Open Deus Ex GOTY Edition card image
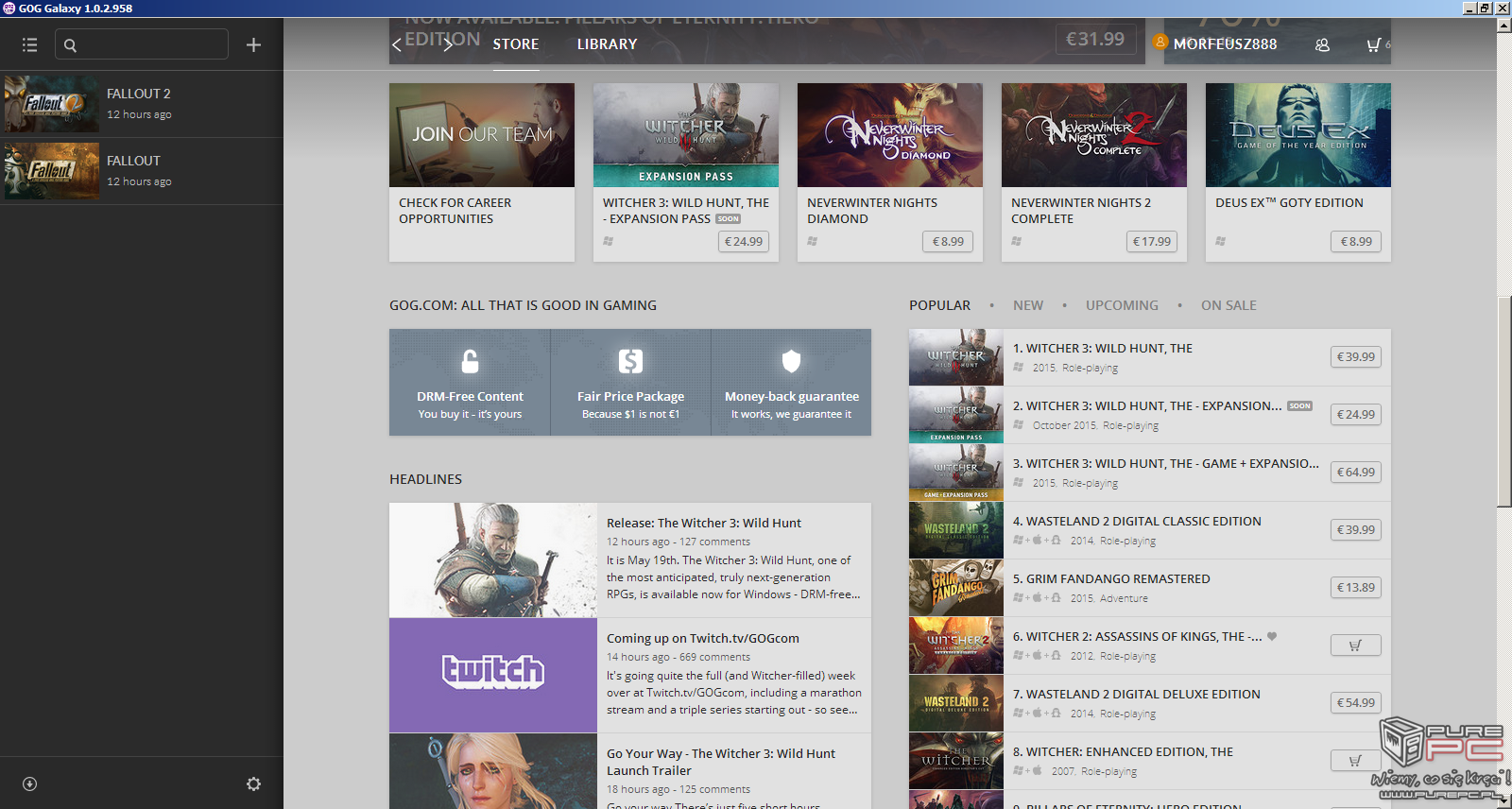 [1298, 135]
